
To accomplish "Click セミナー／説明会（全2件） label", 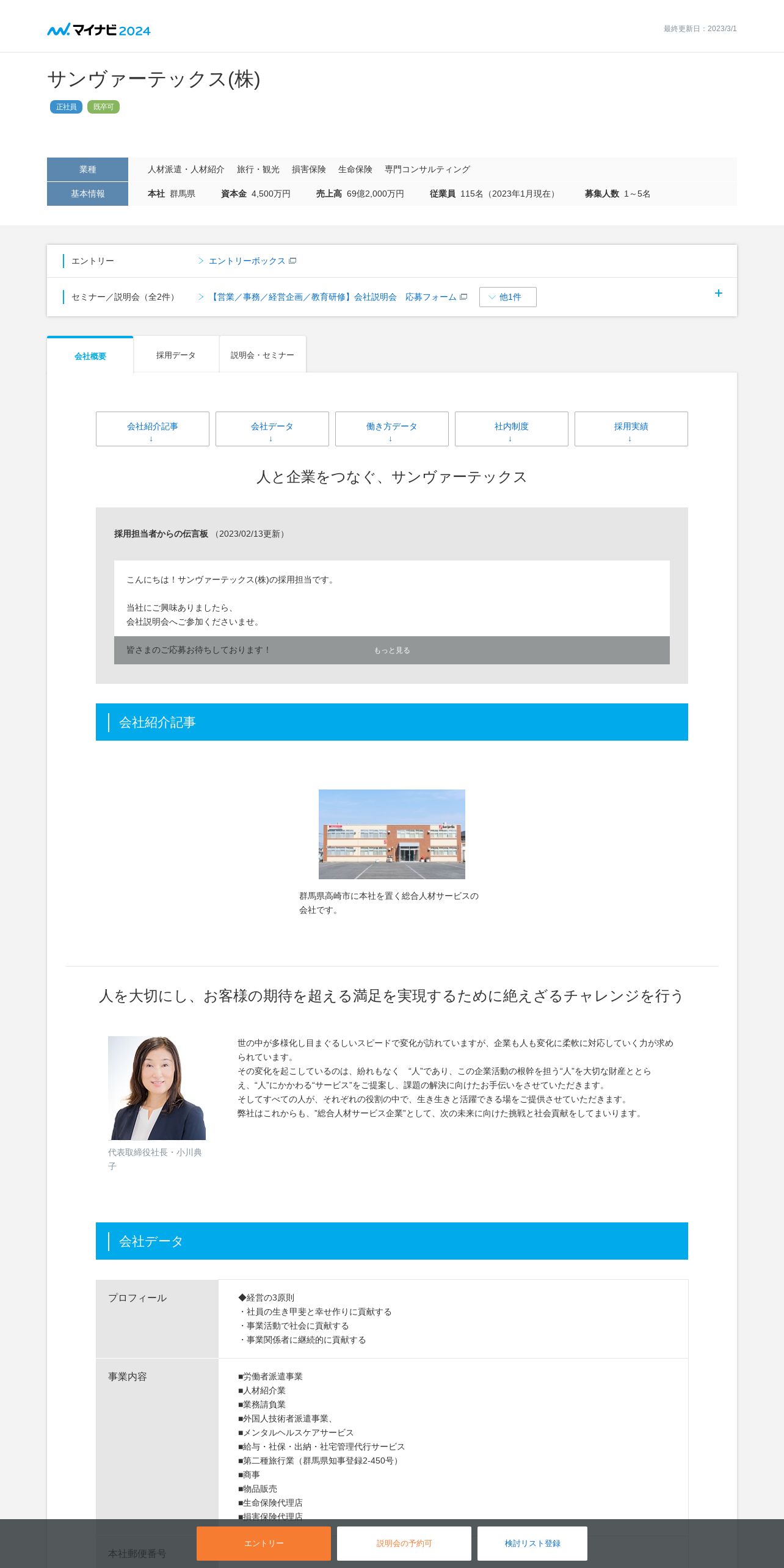I will [125, 297].
